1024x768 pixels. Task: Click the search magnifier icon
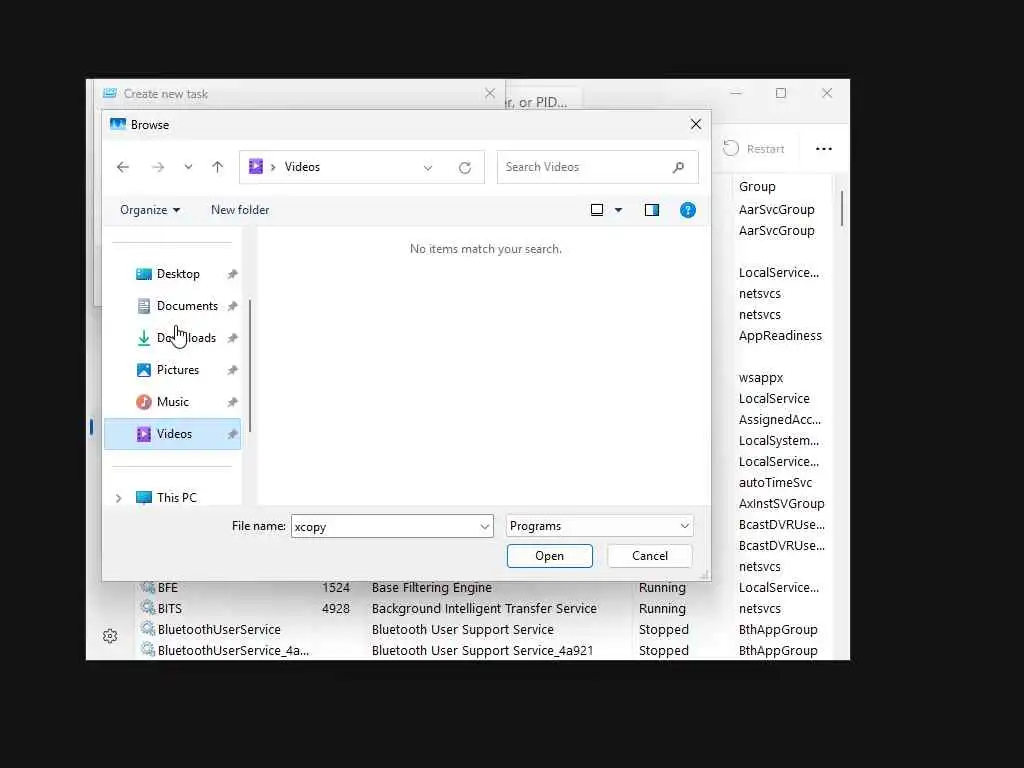679,167
